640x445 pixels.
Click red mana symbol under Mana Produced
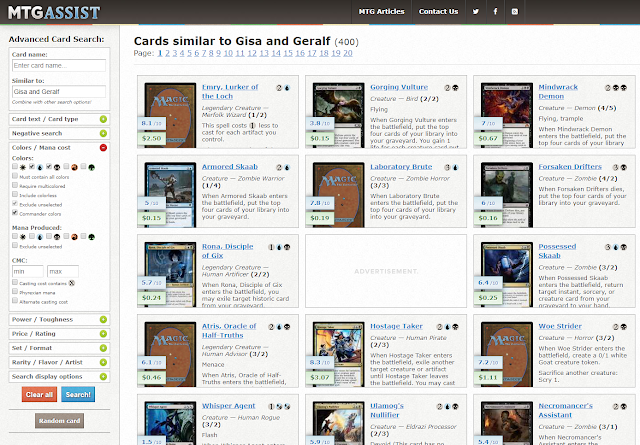[x=74, y=237]
